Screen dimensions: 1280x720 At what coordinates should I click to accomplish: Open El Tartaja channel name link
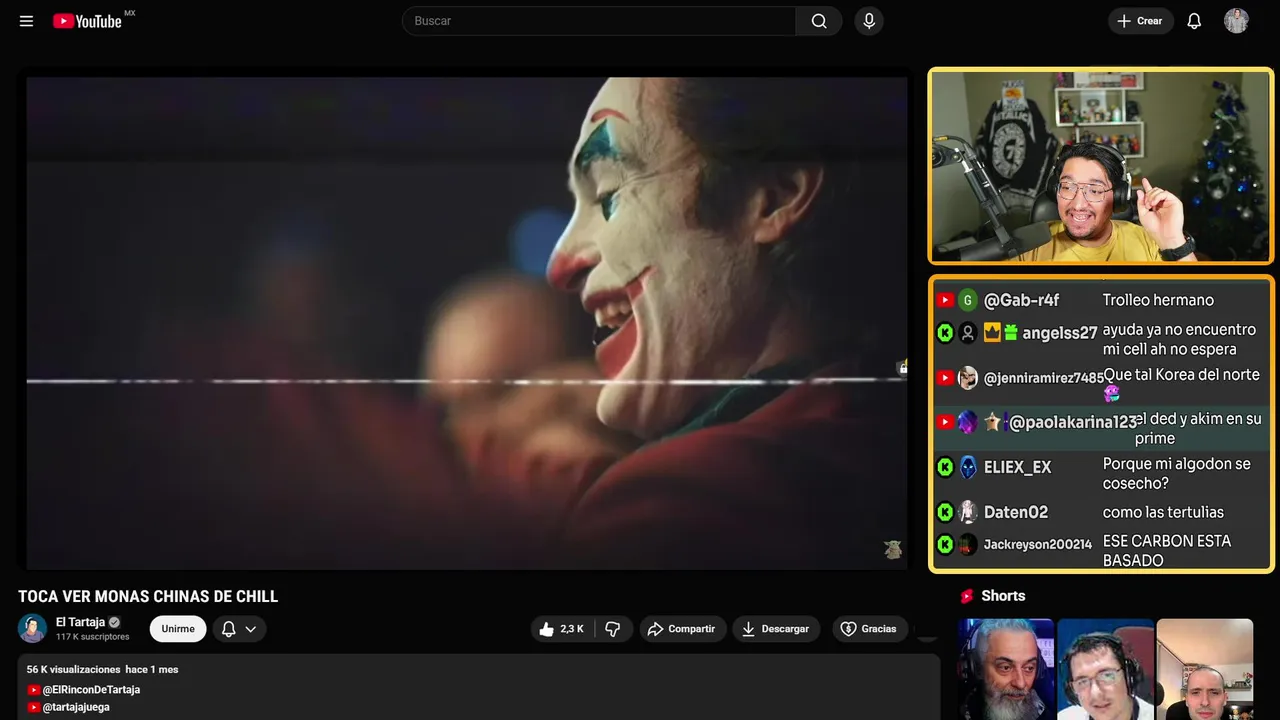80,622
